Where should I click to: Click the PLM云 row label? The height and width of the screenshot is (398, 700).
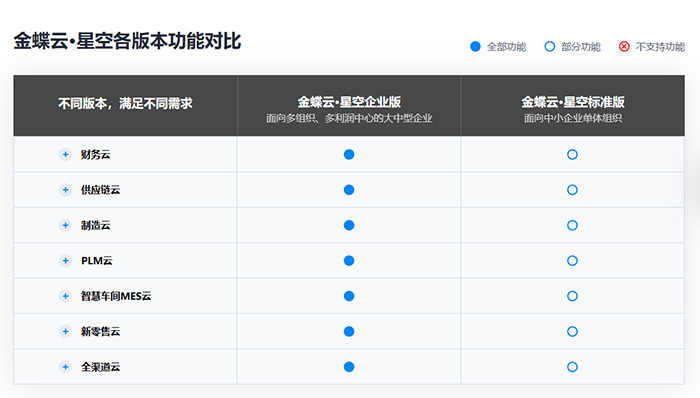(97, 261)
